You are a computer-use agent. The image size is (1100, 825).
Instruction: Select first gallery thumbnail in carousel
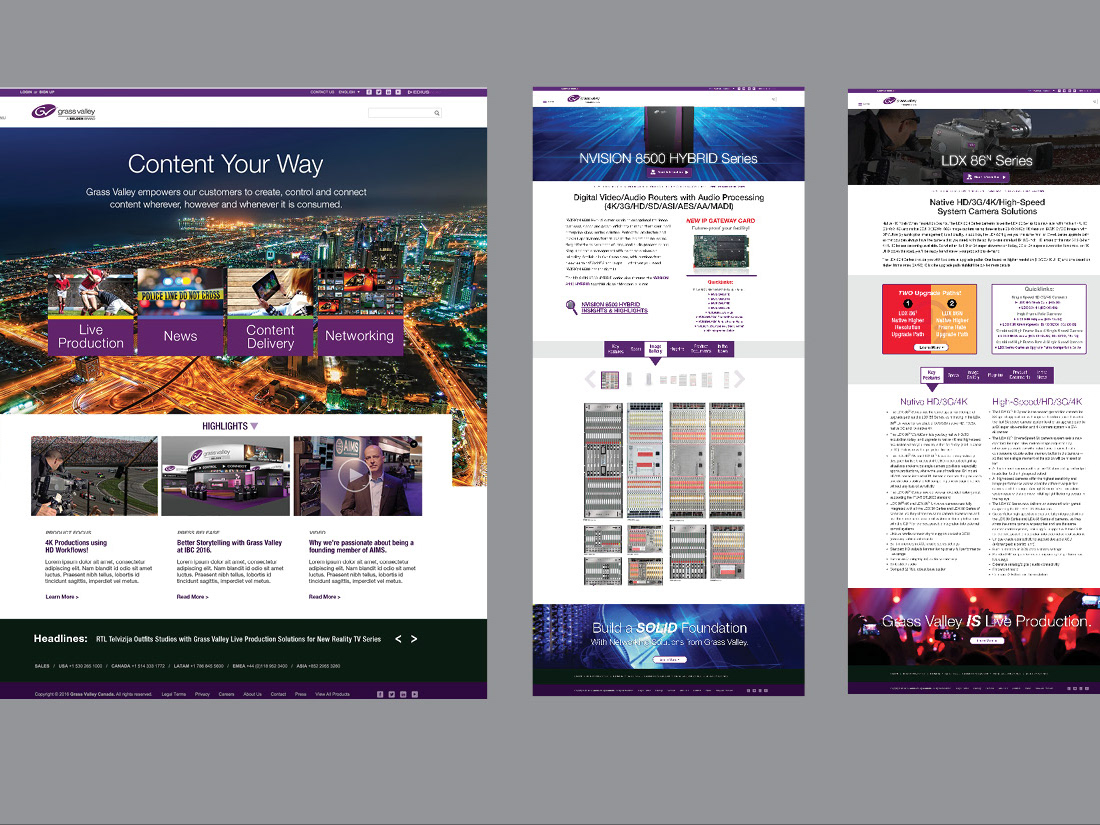[610, 380]
